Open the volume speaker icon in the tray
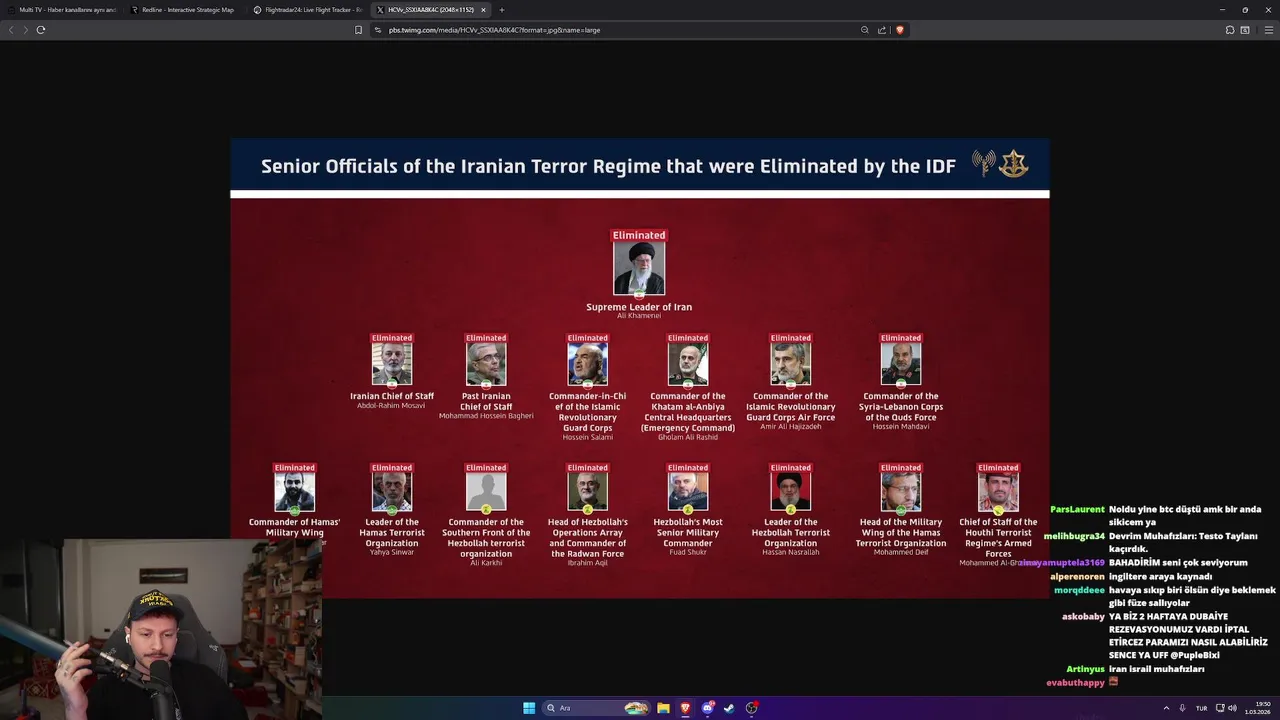 pyautogui.click(x=1233, y=708)
